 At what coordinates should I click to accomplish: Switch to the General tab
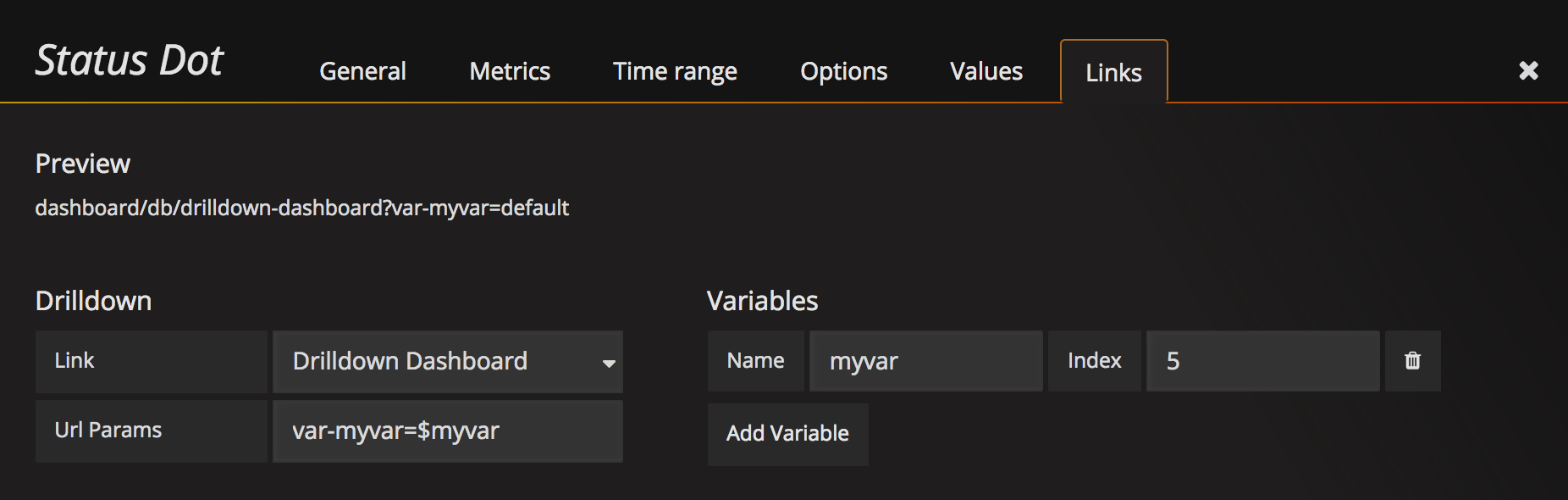362,71
